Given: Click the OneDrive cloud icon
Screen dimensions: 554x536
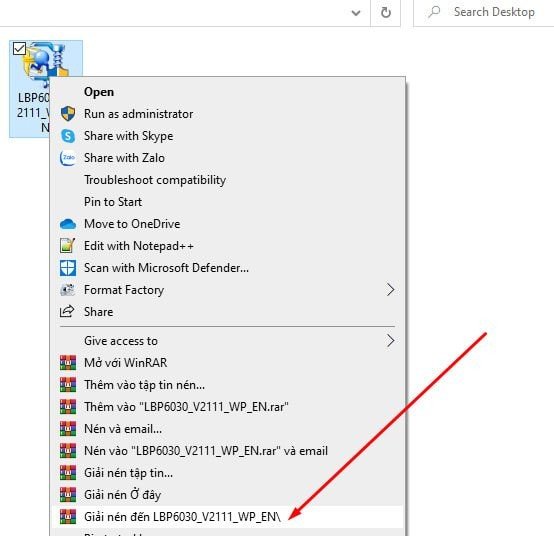Looking at the screenshot, I should click(68, 224).
